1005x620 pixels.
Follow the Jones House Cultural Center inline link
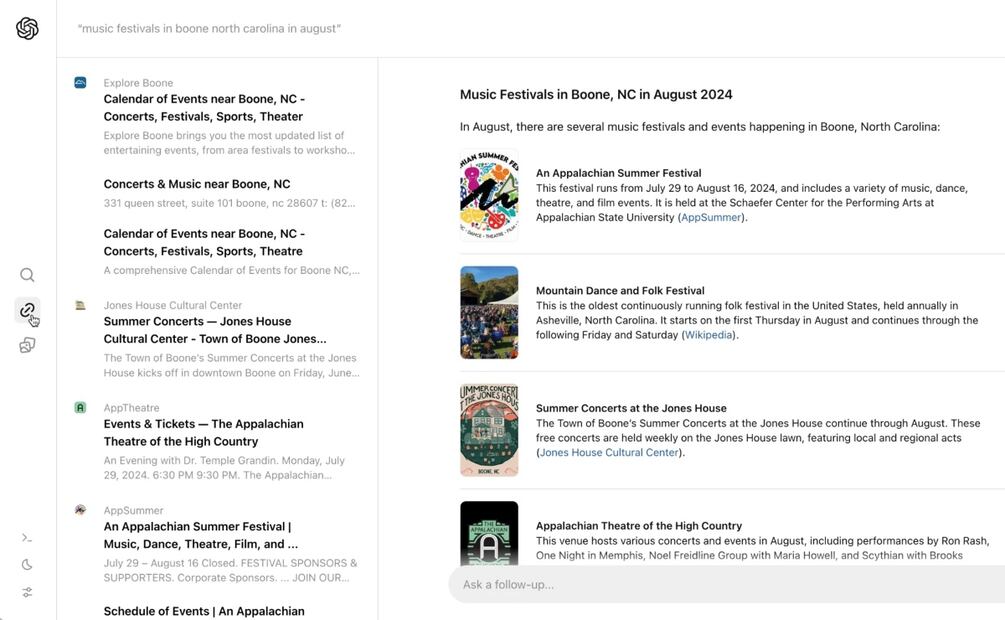tap(609, 452)
